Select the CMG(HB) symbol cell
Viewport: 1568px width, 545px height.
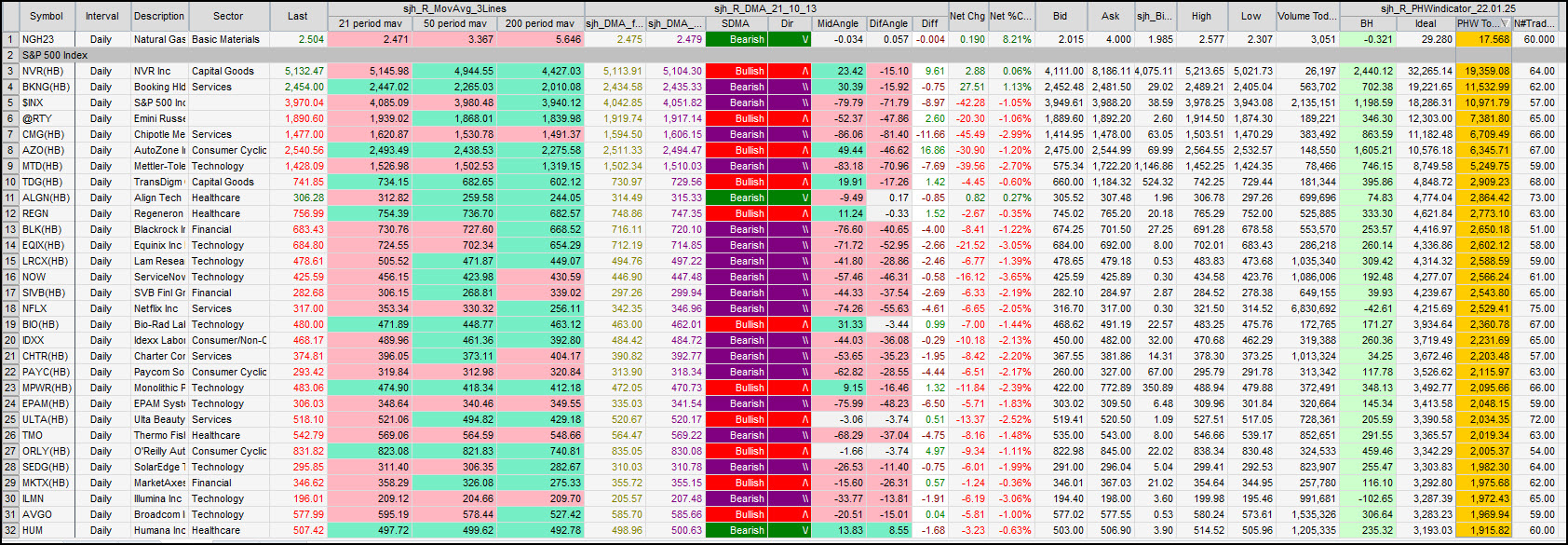47,134
